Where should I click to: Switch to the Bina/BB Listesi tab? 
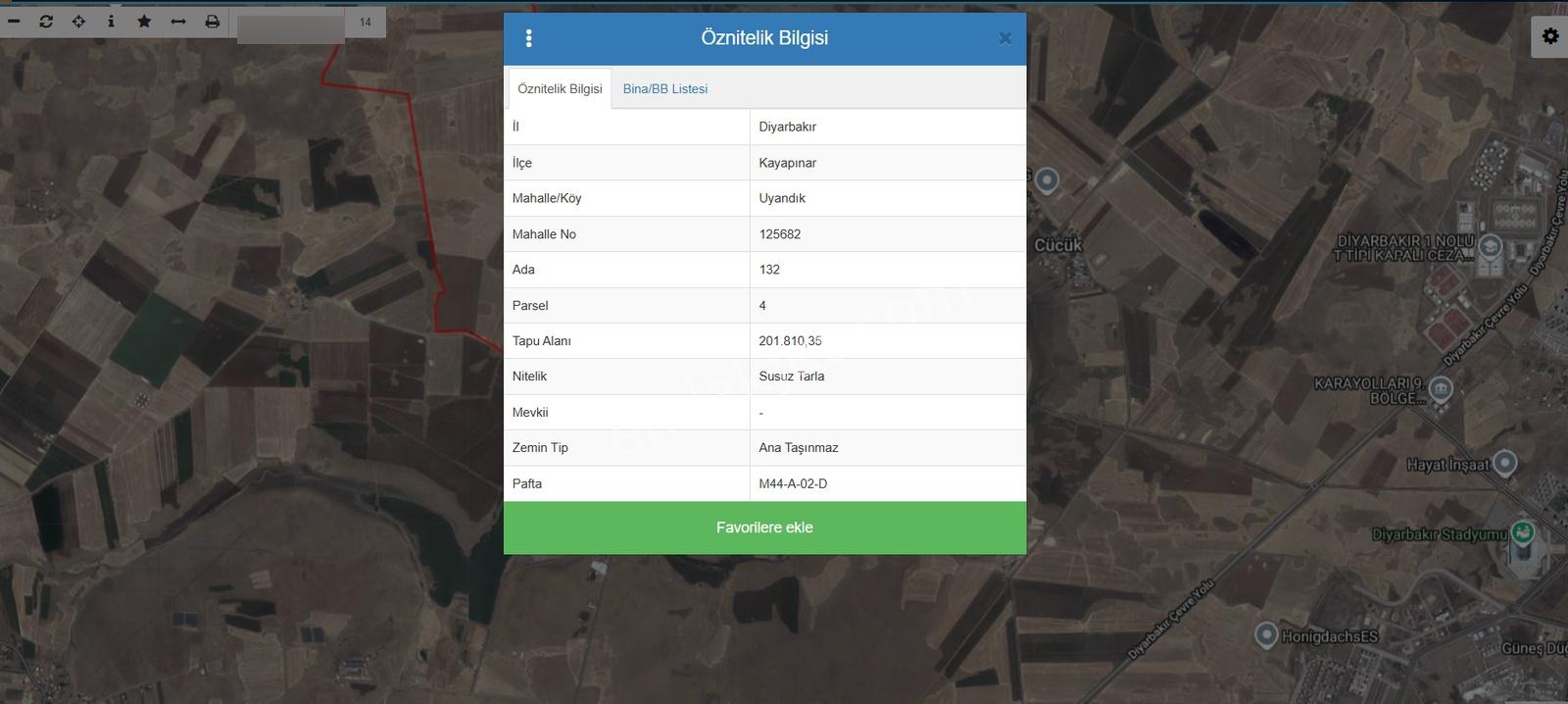pos(665,88)
